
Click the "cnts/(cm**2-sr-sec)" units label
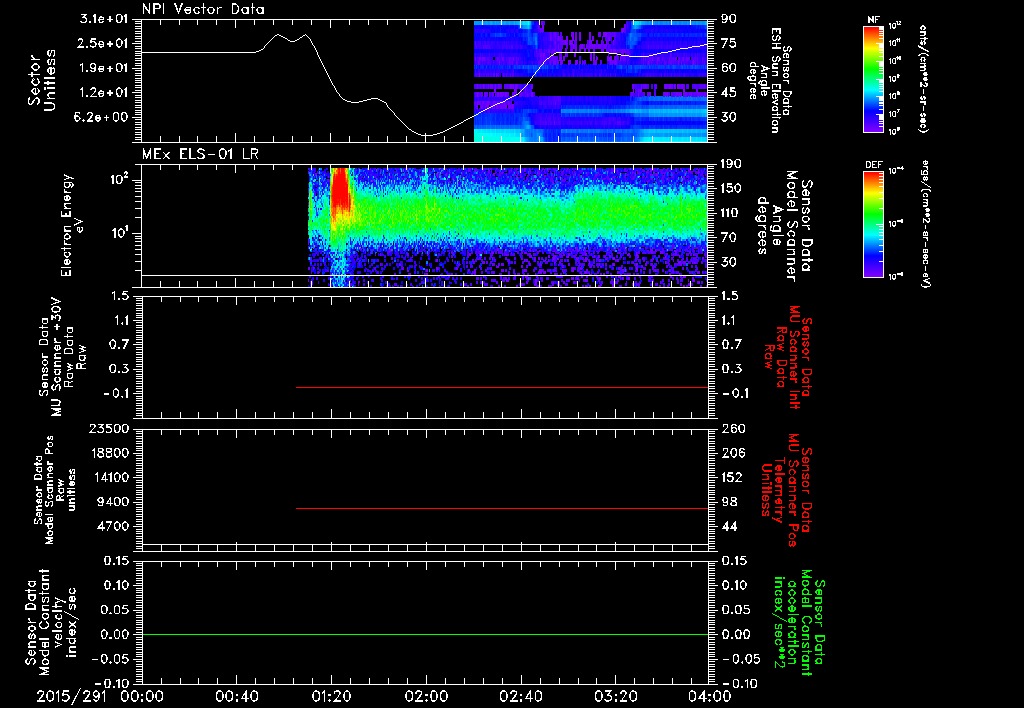923,79
